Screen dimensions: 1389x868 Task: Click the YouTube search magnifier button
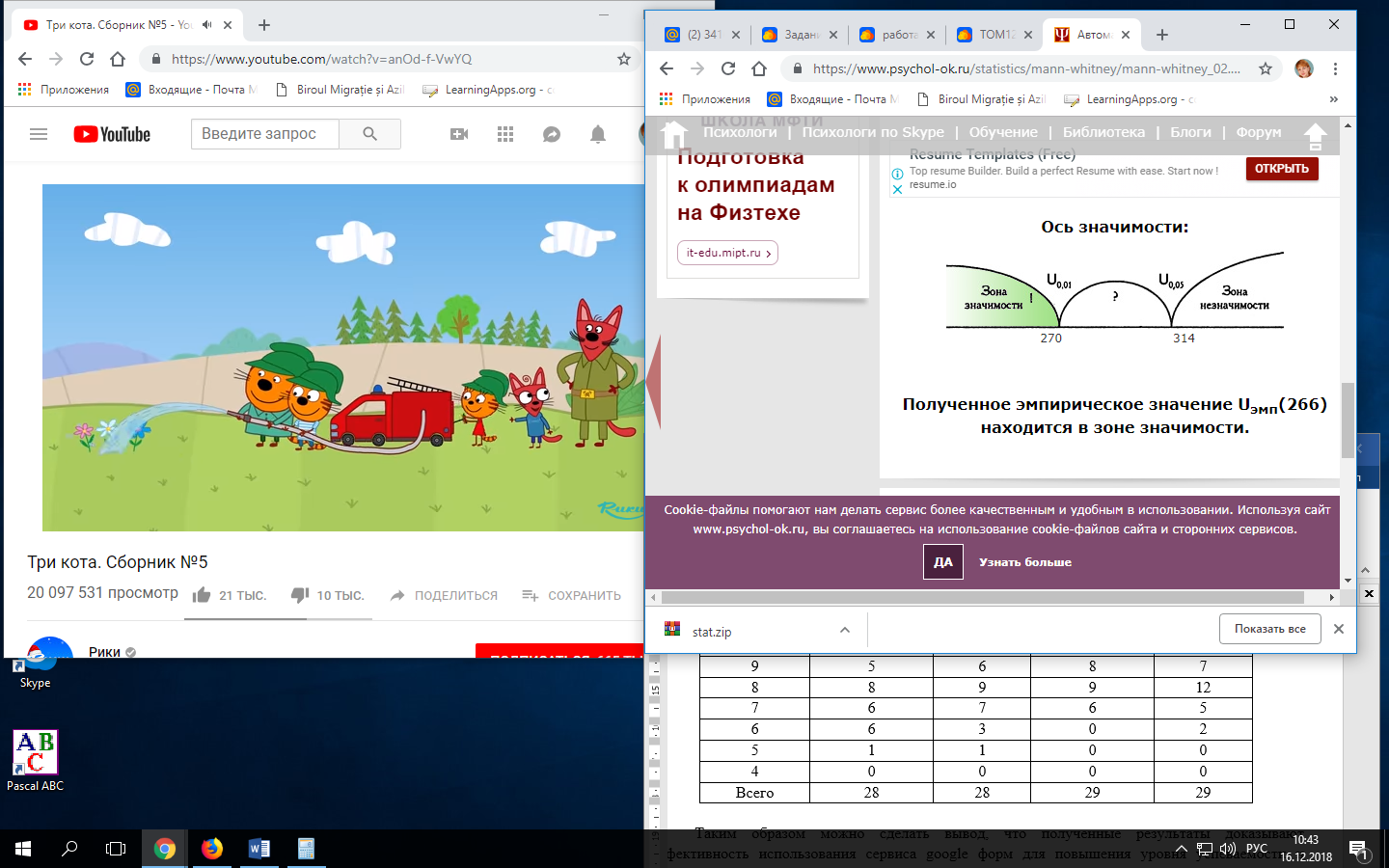(369, 134)
